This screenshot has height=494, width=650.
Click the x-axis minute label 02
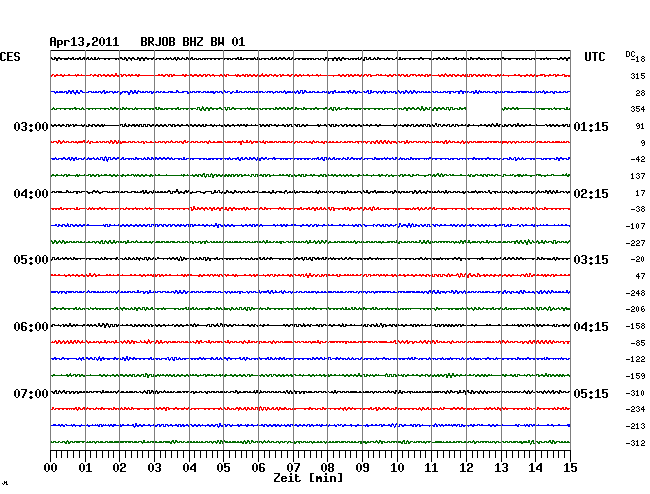pos(119,468)
